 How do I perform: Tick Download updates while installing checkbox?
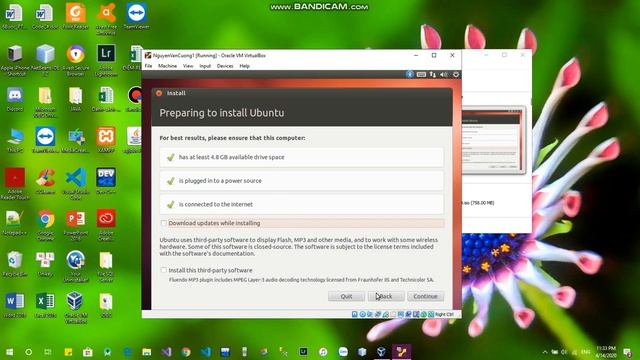click(164, 223)
